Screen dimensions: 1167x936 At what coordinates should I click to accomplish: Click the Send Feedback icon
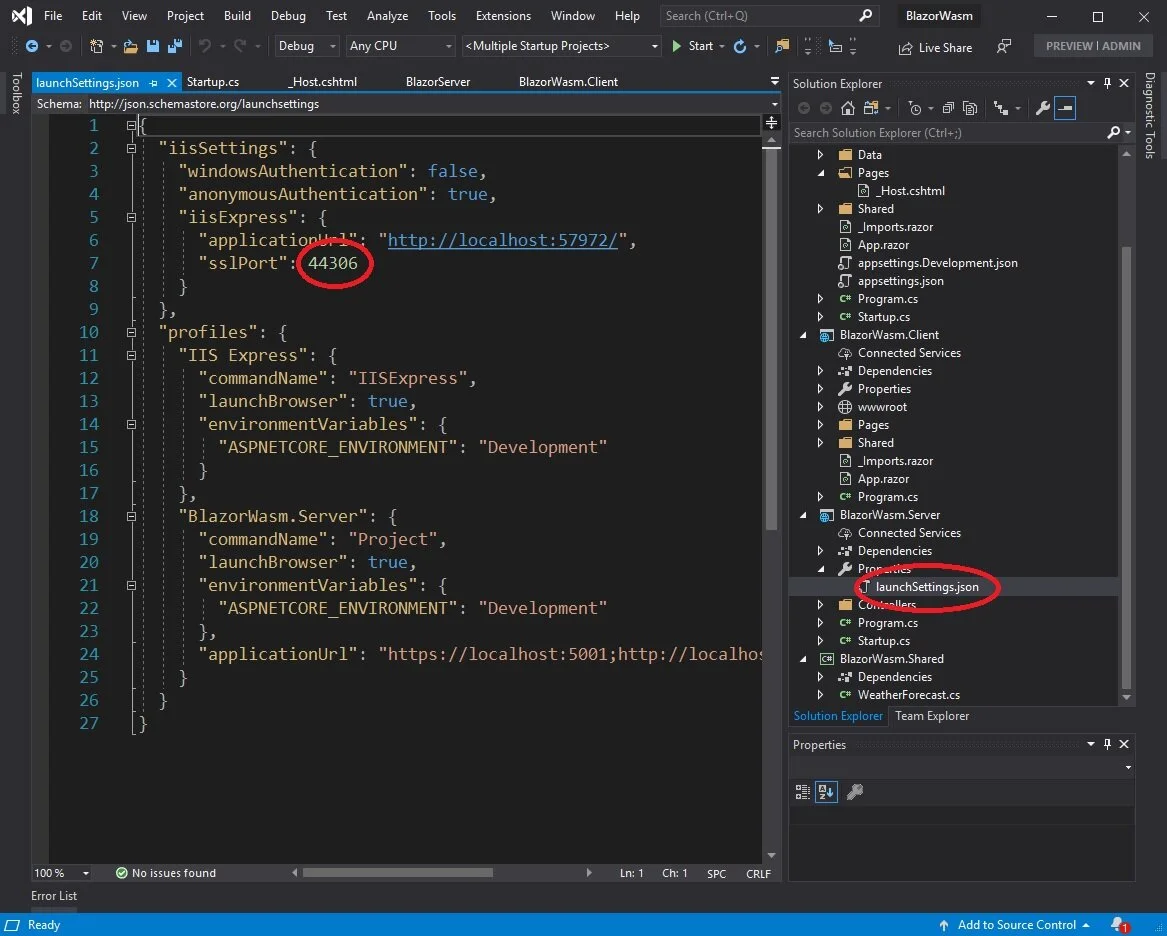(x=1004, y=47)
